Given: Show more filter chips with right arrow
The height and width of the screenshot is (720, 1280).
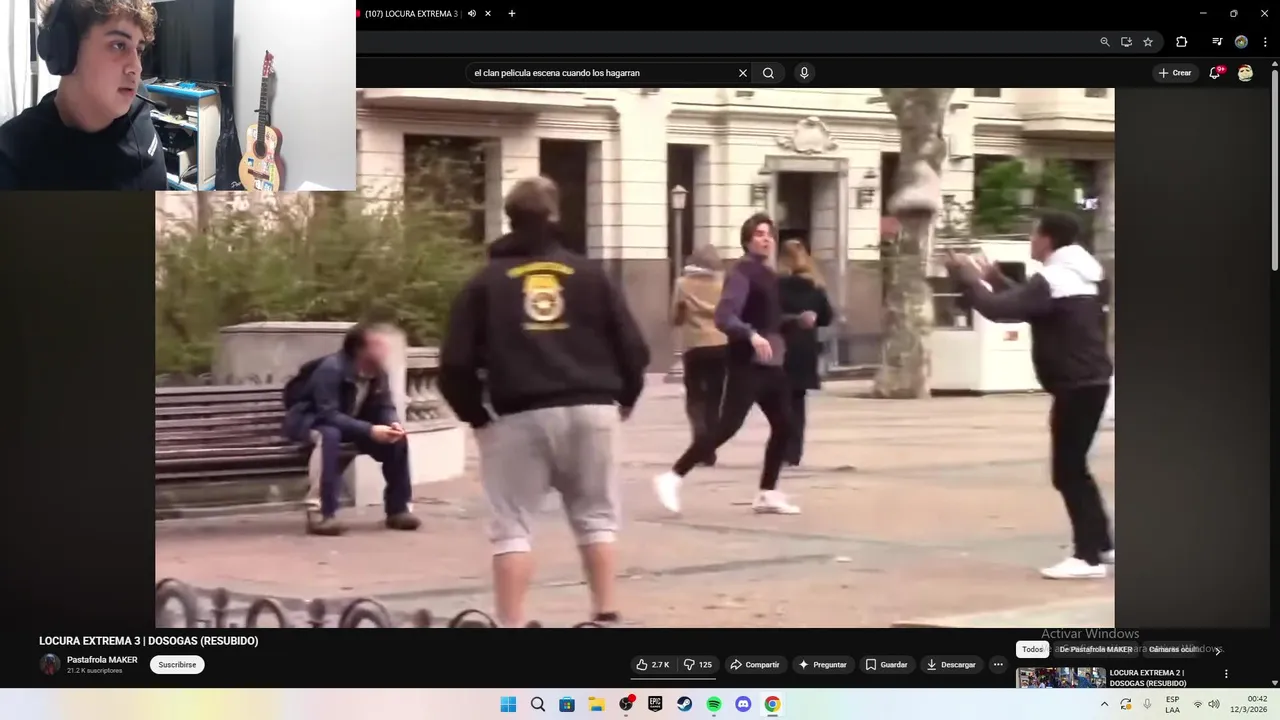Looking at the screenshot, I should pos(1217,650).
